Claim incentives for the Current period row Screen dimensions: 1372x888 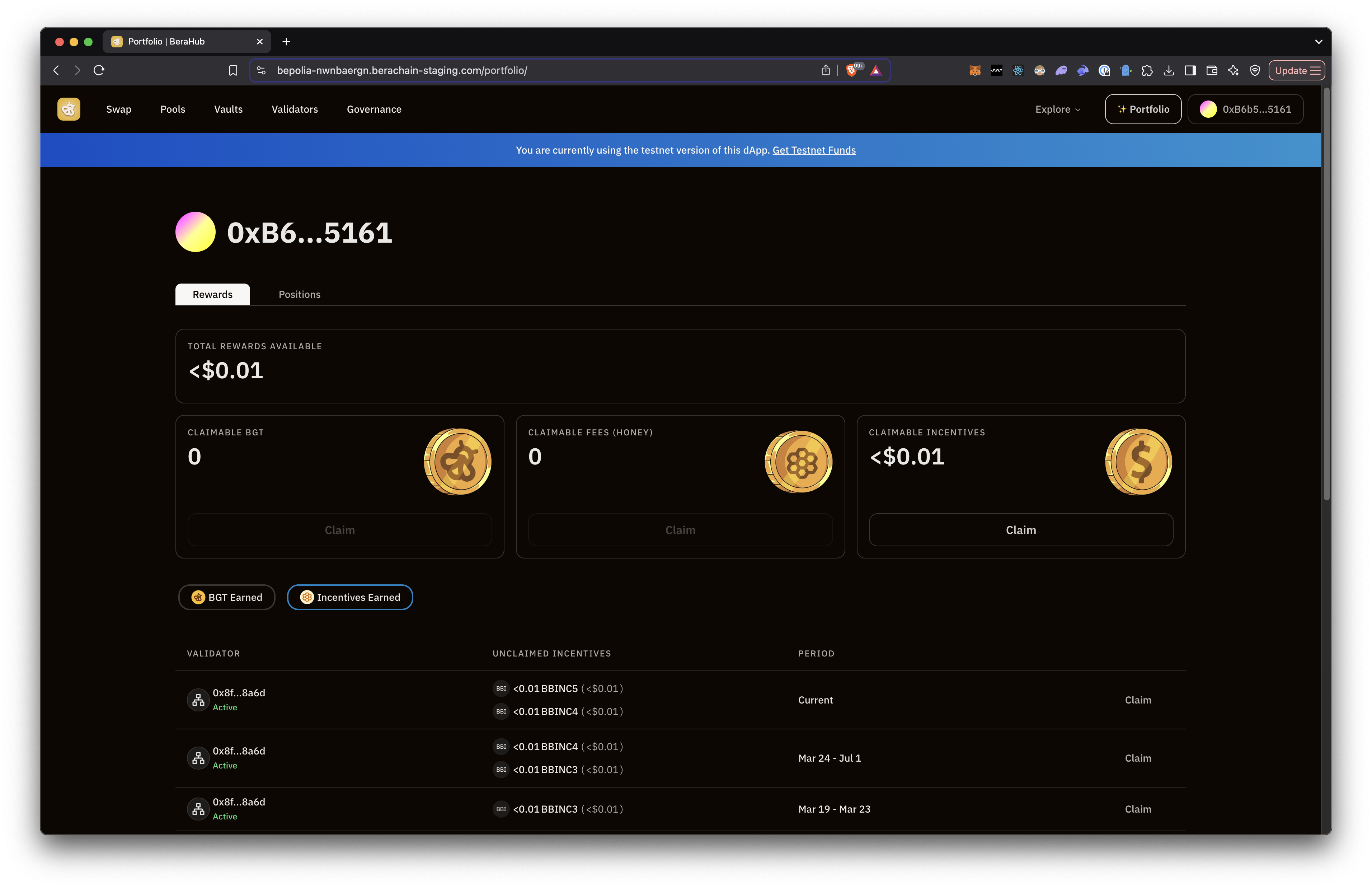click(1137, 700)
